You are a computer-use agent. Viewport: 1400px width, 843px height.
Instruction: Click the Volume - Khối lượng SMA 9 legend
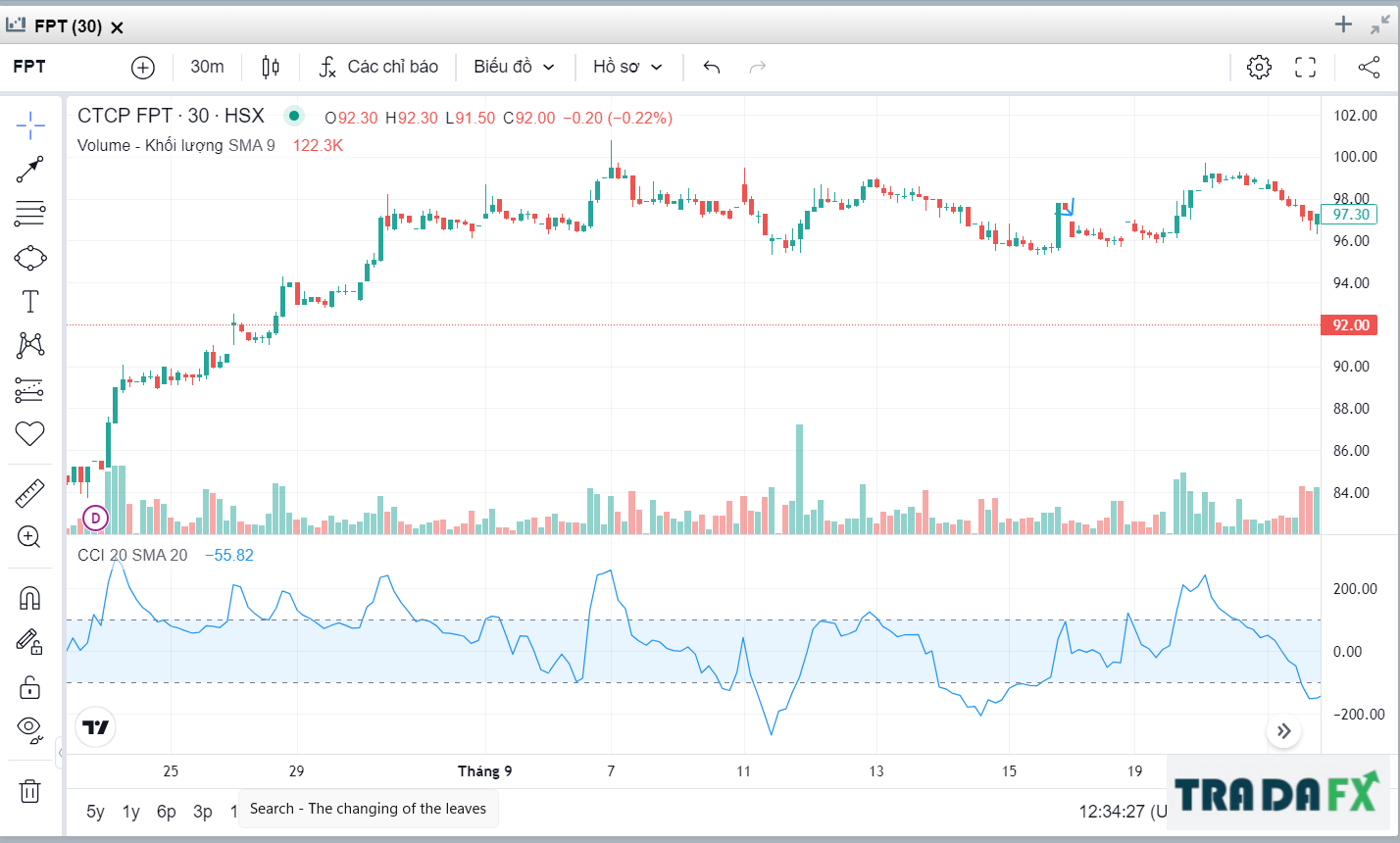[176, 145]
